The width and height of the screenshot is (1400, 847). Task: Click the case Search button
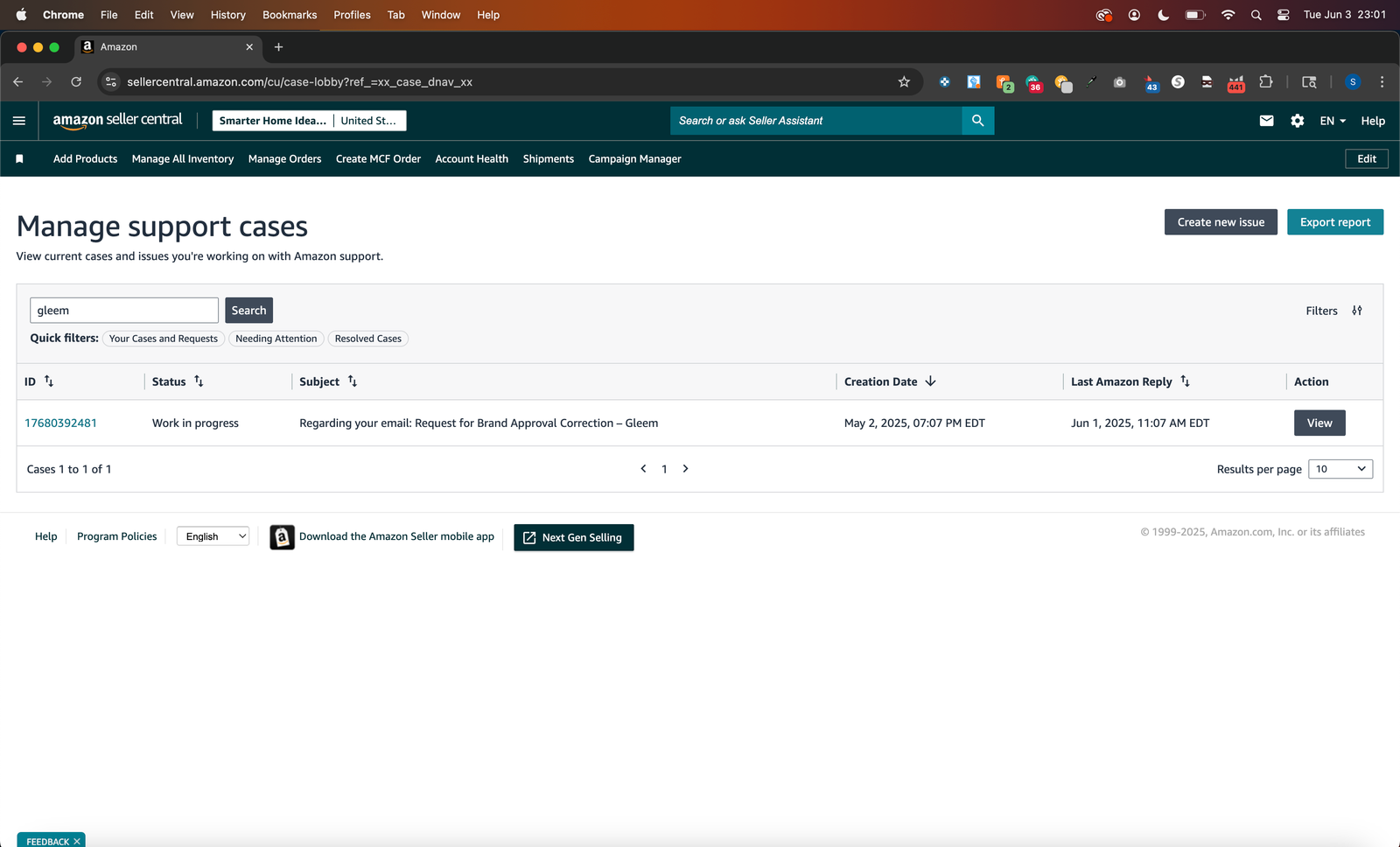click(248, 311)
